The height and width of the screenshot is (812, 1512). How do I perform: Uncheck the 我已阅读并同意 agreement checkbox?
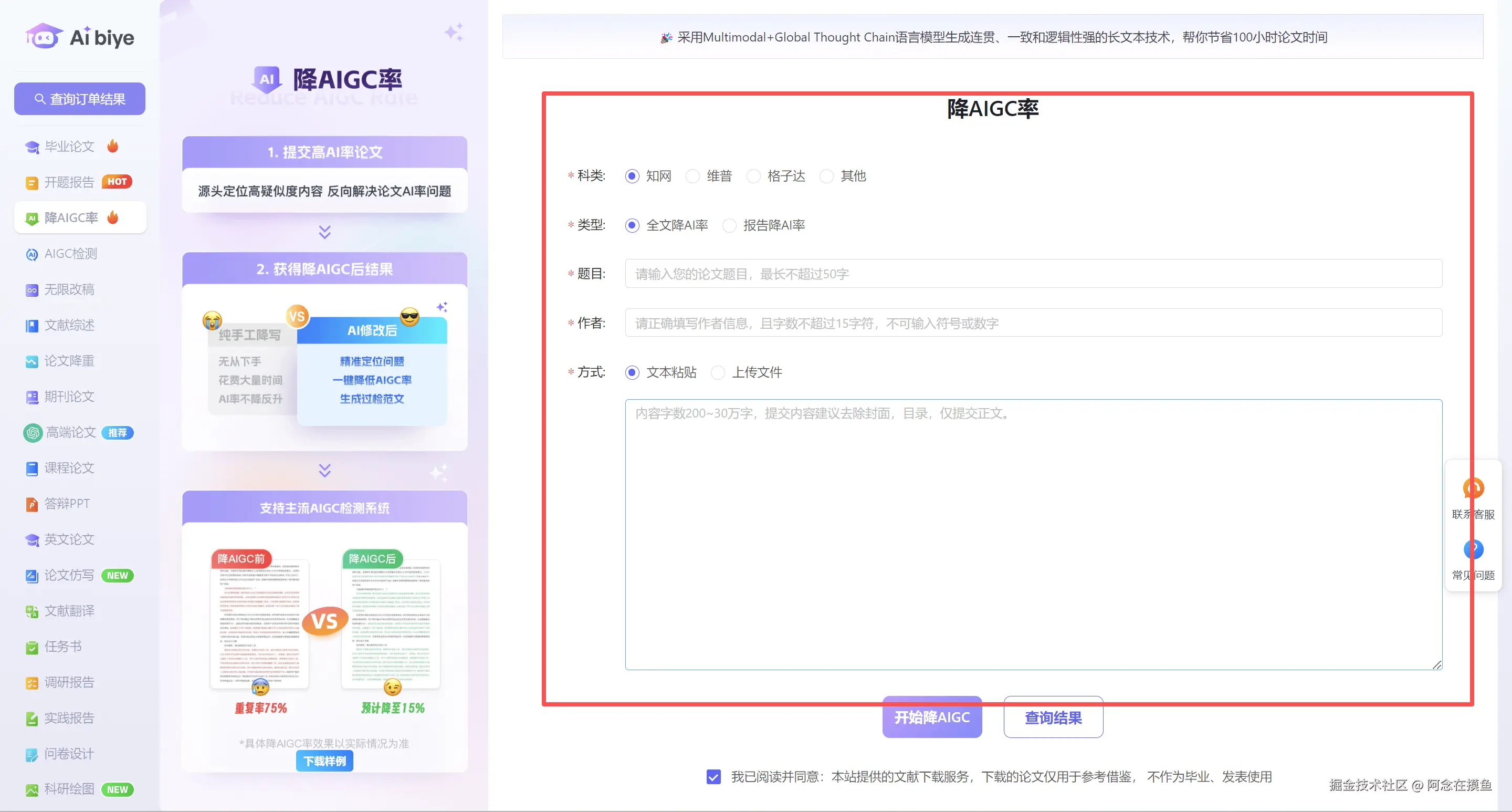coord(713,777)
